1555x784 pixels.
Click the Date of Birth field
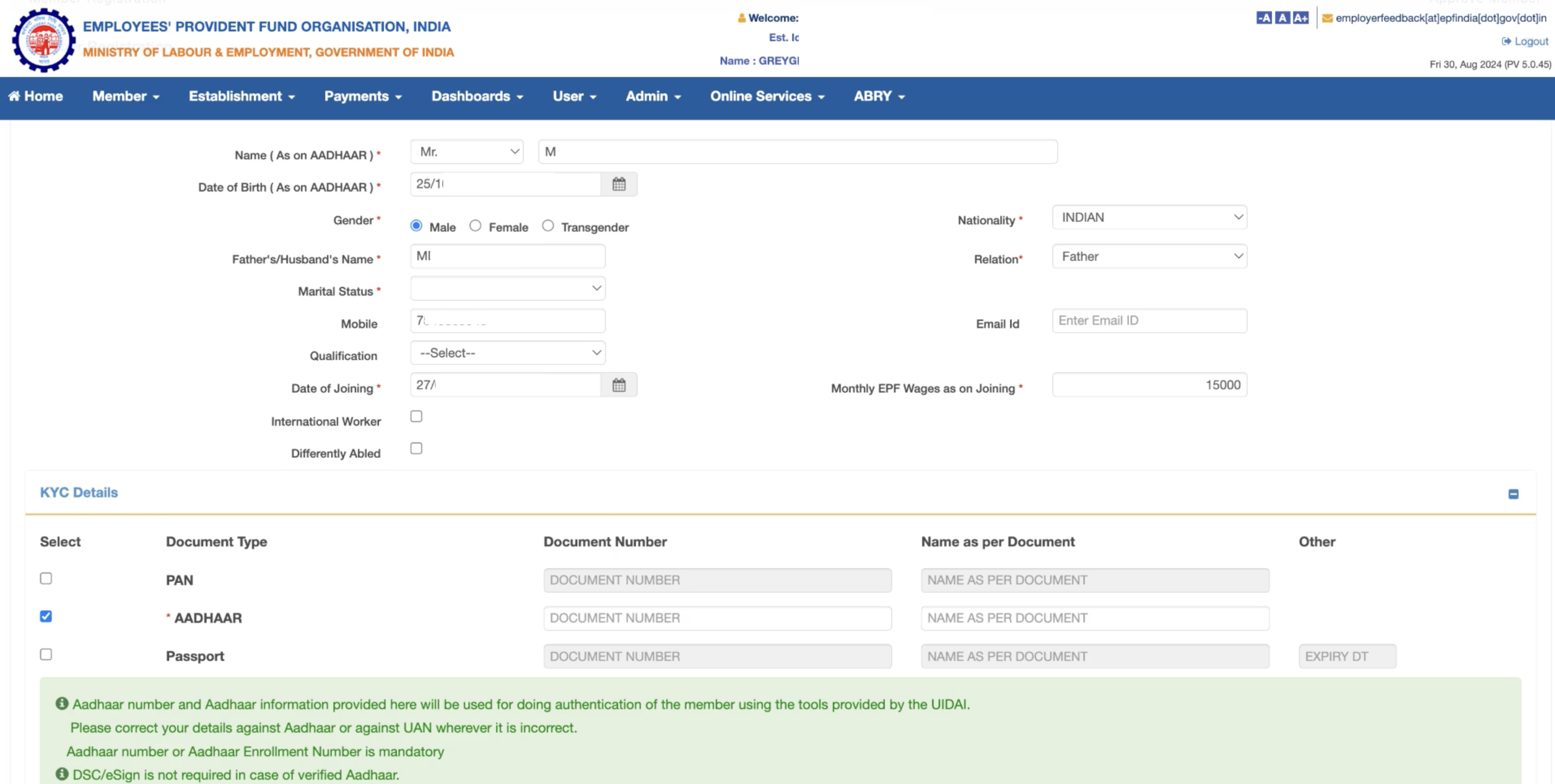pyautogui.click(x=506, y=184)
